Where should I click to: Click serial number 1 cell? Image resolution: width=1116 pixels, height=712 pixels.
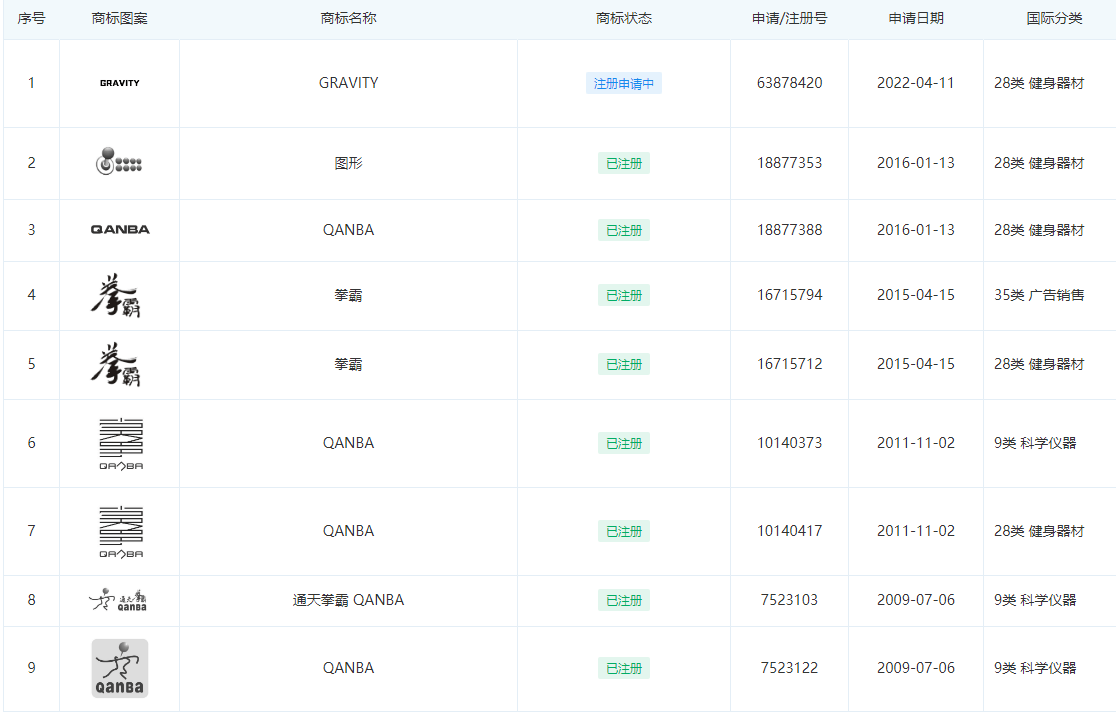coord(31,83)
